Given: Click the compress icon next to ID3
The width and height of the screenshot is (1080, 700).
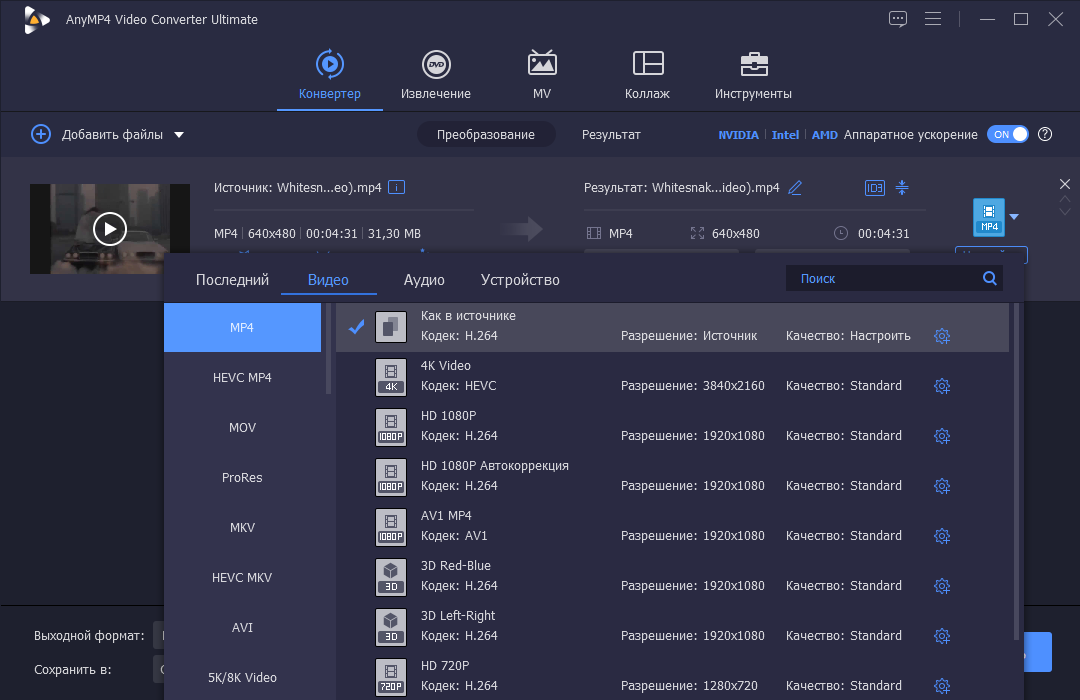Looking at the screenshot, I should tap(902, 187).
